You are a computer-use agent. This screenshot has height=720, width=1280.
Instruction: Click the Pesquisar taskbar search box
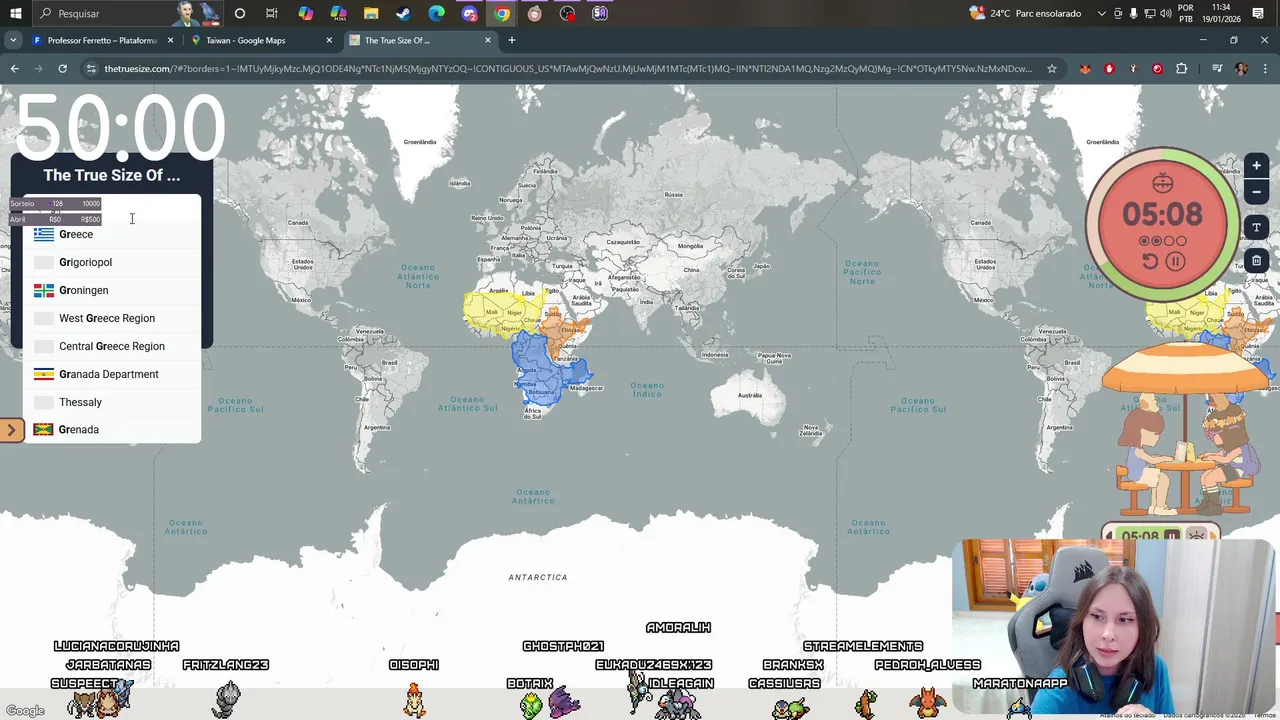point(130,13)
